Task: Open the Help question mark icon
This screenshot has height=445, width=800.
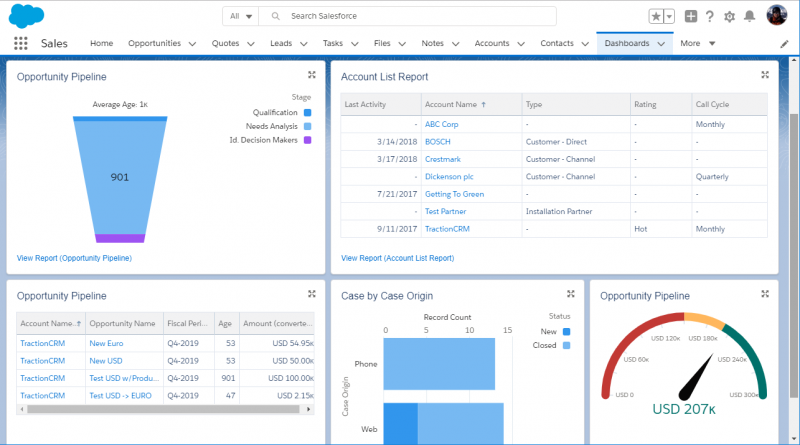Action: click(710, 16)
